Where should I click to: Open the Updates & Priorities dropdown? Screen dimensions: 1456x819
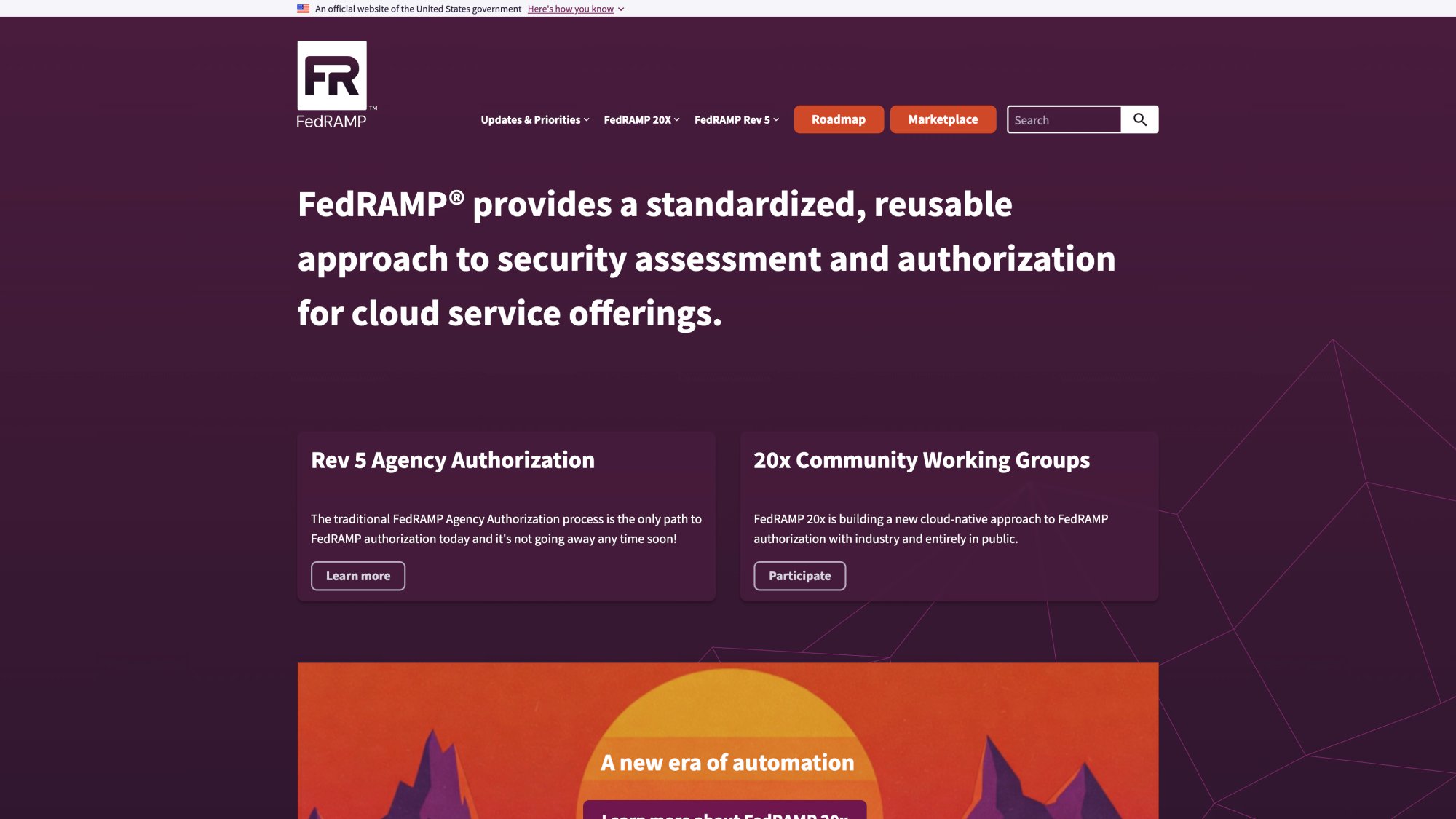coord(530,119)
